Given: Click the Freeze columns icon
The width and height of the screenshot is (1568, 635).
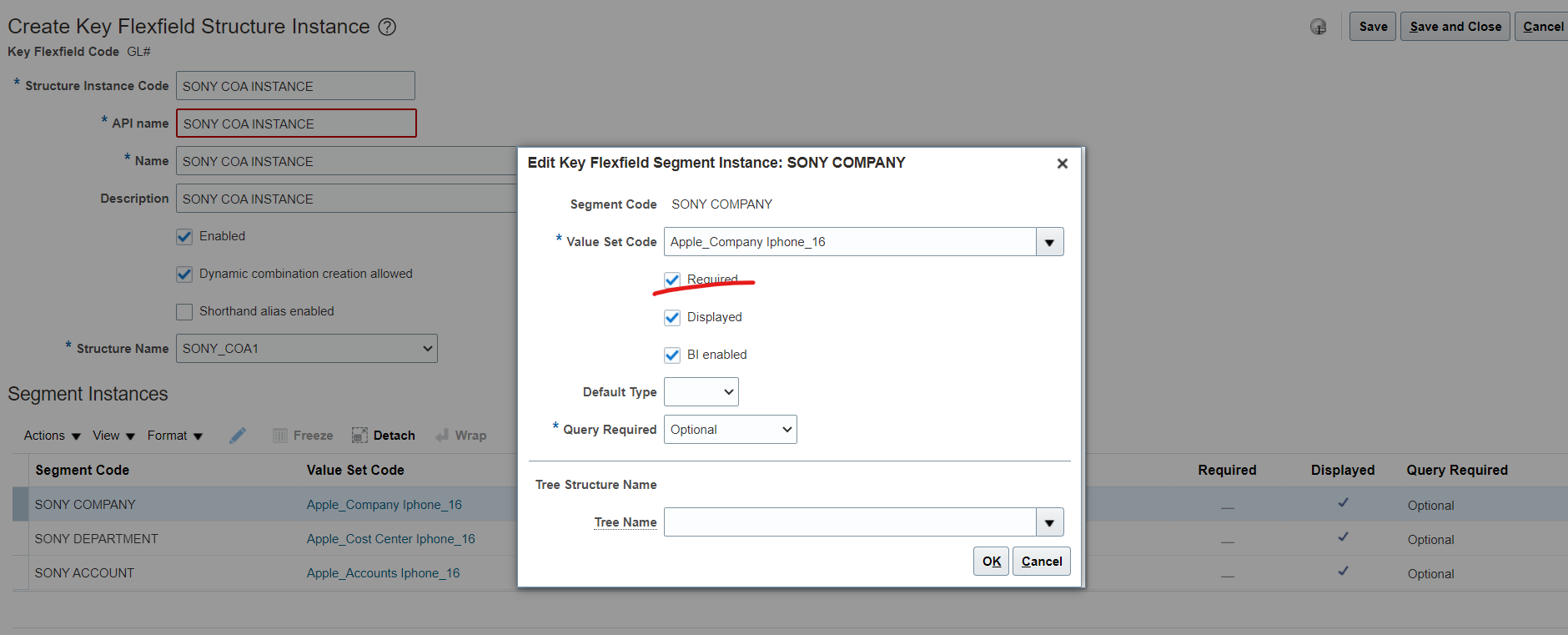Looking at the screenshot, I should pyautogui.click(x=280, y=436).
